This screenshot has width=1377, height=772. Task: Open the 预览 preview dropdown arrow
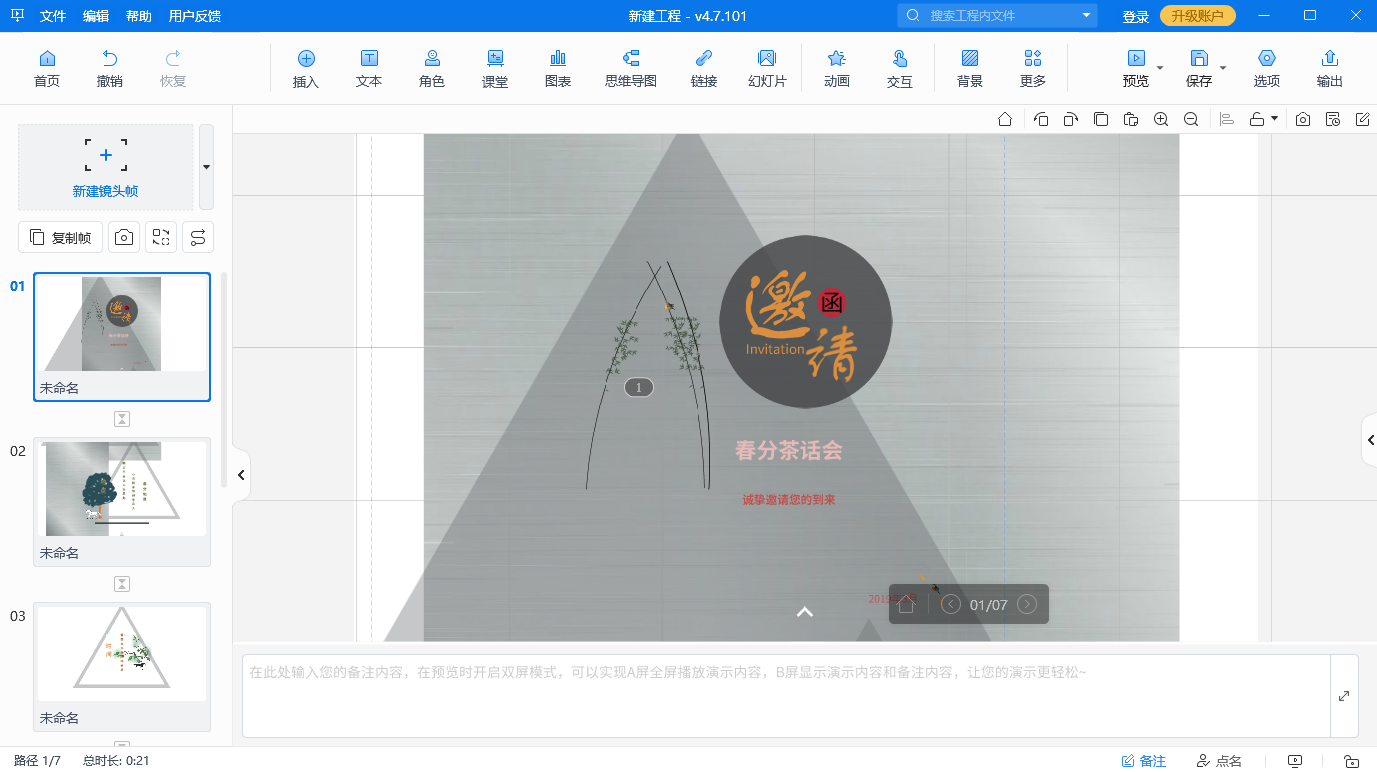click(1160, 68)
